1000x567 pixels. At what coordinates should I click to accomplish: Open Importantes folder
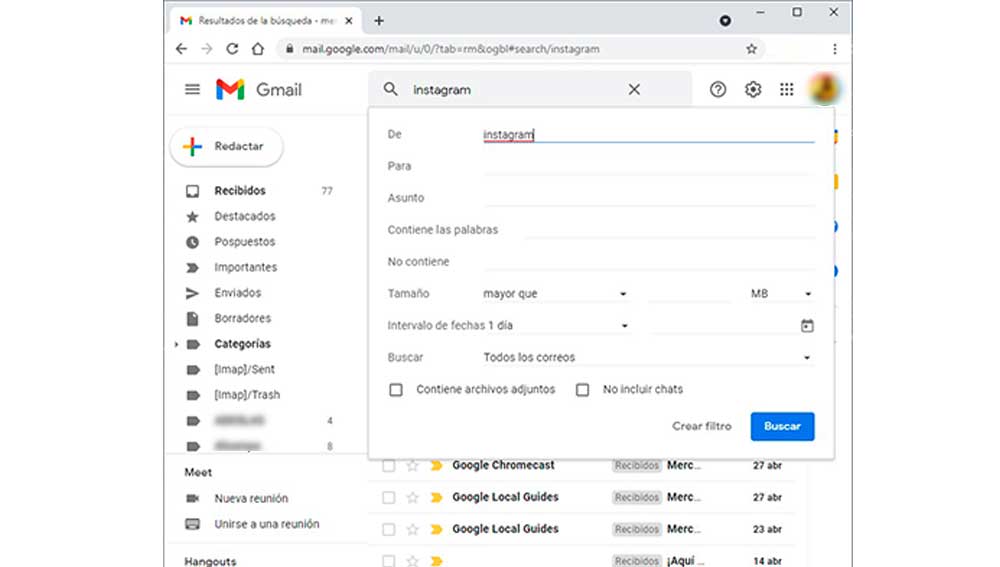tap(246, 267)
